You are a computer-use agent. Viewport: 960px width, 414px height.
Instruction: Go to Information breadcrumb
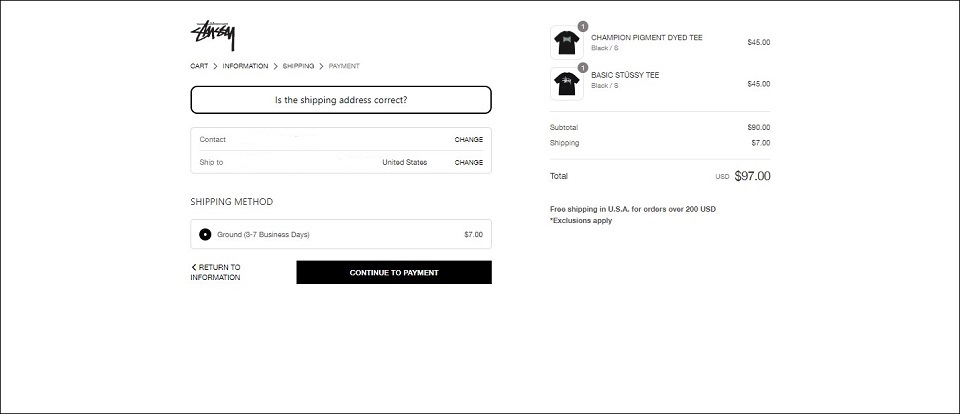point(245,66)
